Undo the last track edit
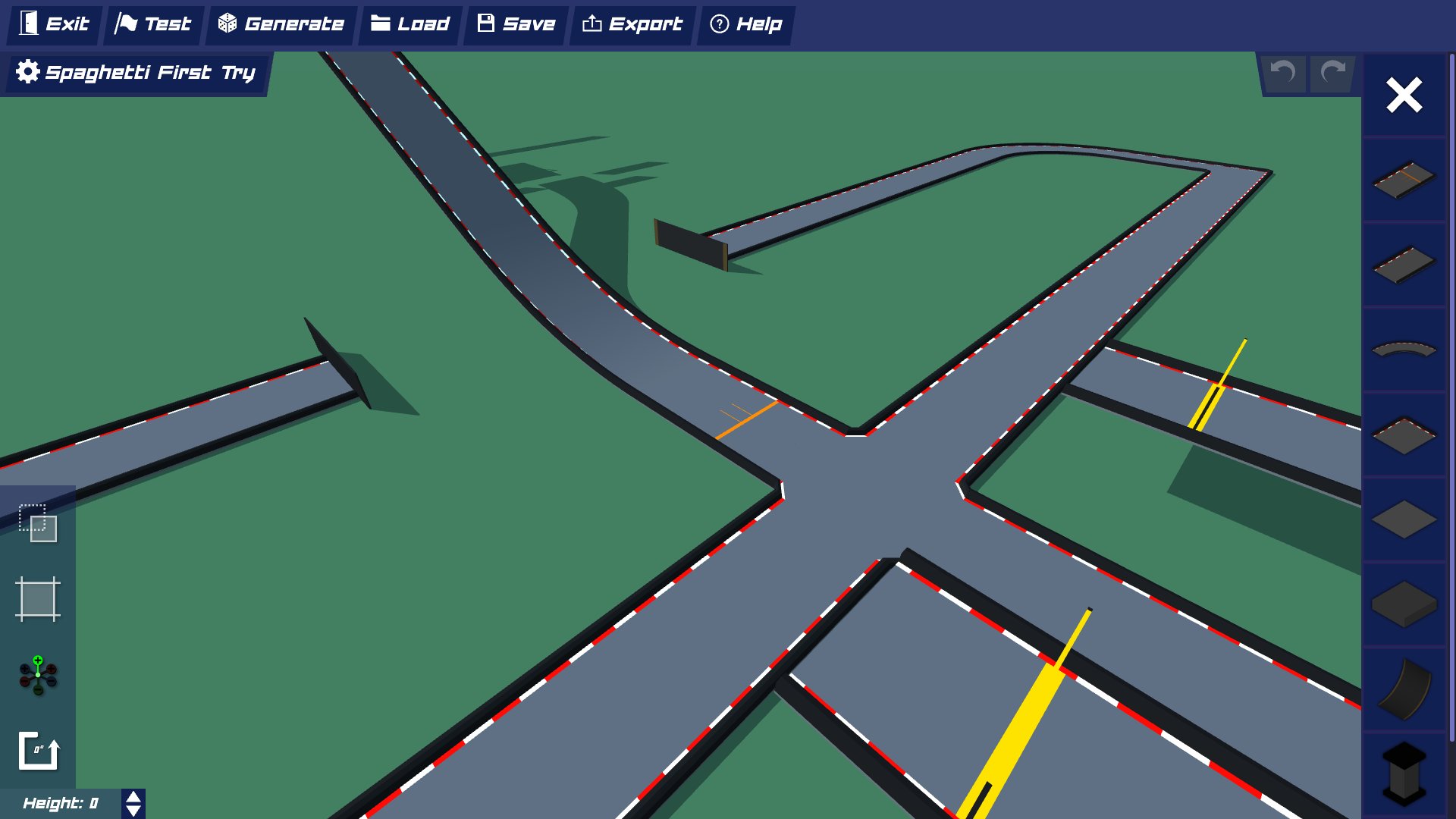Image resolution: width=1456 pixels, height=819 pixels. (1283, 74)
